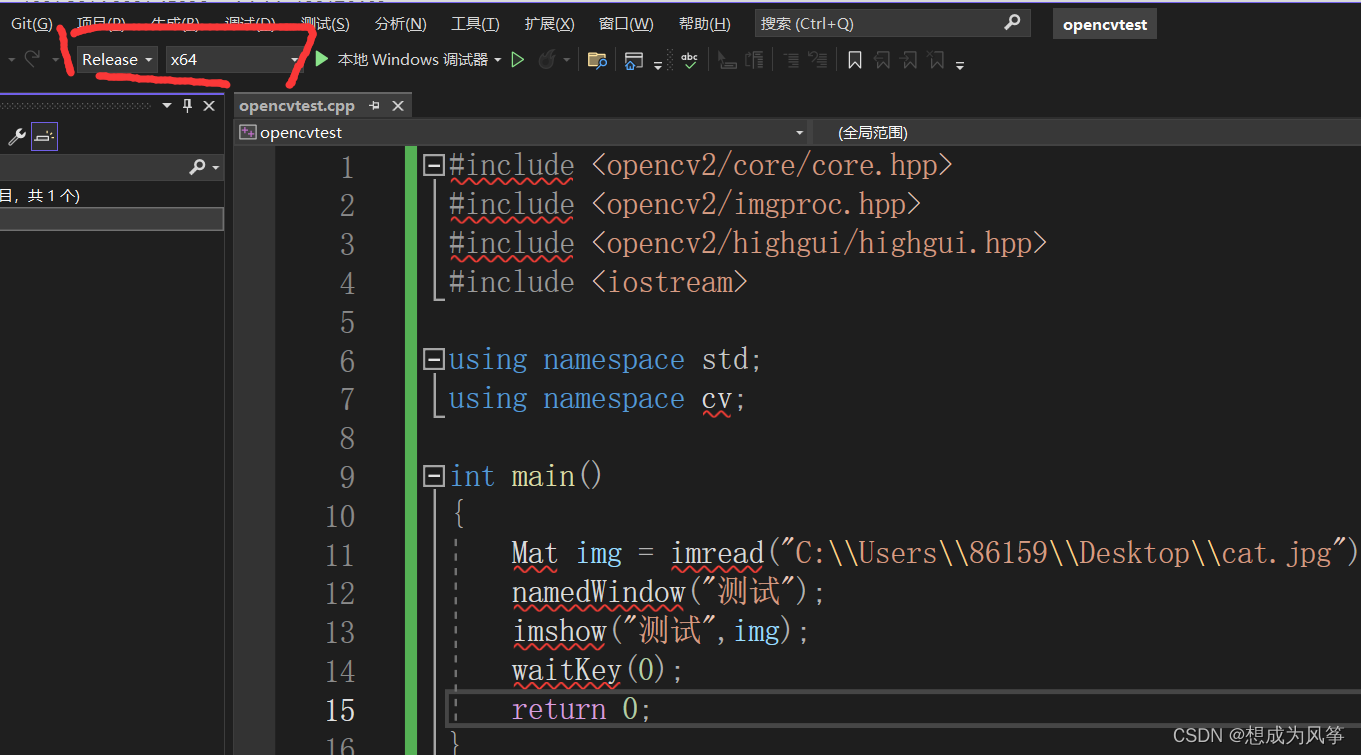Close the left side panel
The image size is (1361, 755).
point(209,105)
